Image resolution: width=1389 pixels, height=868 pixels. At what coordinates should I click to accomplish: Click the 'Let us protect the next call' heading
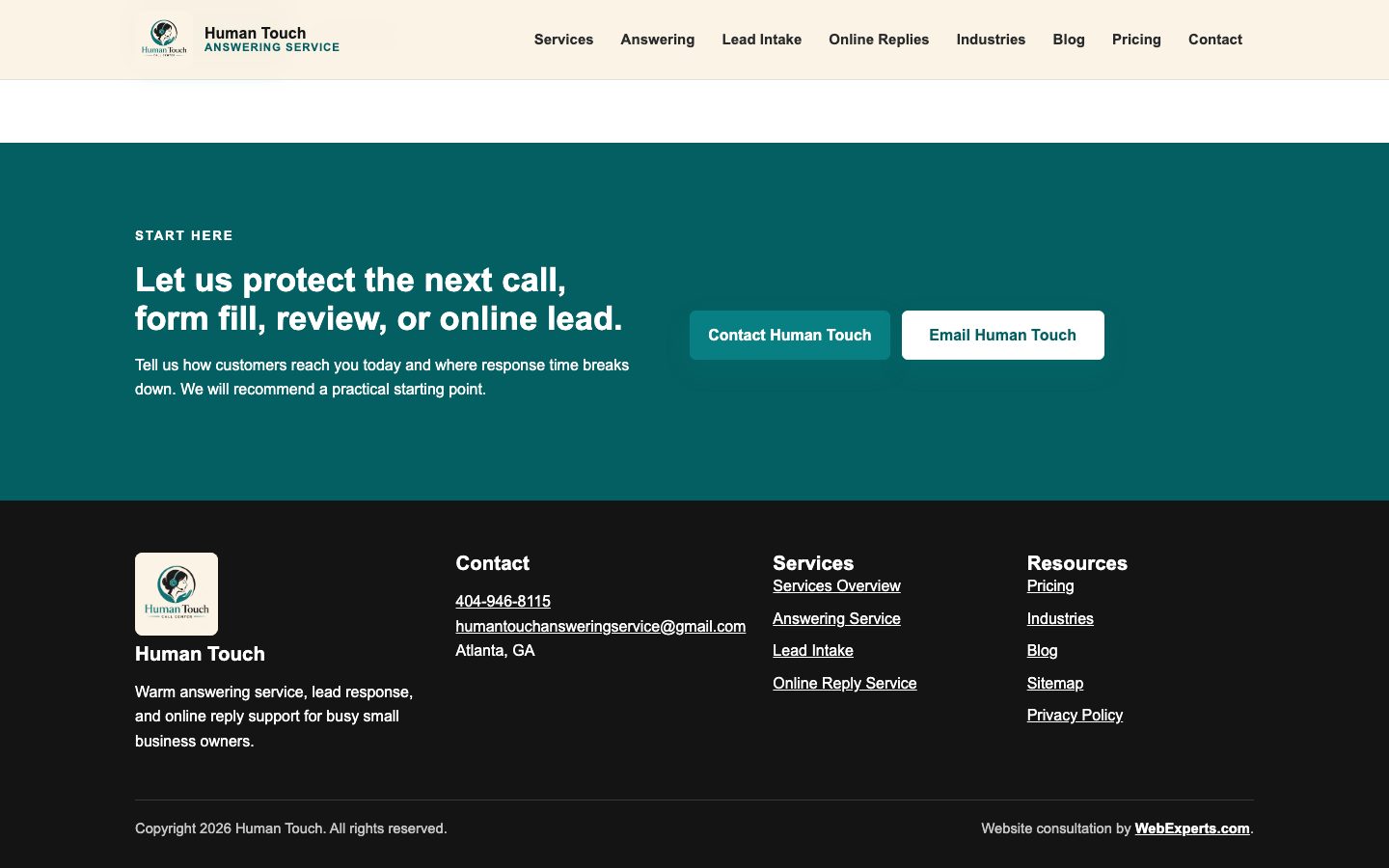[x=379, y=299]
